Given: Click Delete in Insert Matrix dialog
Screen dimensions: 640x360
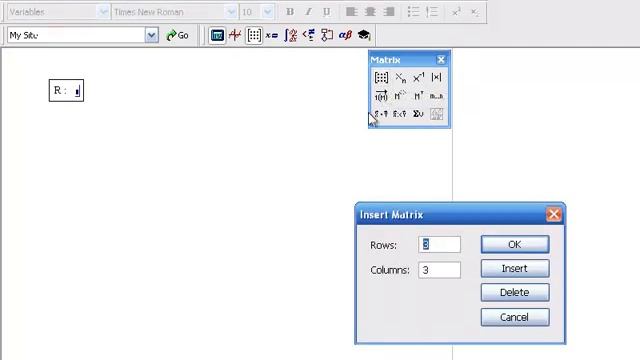Looking at the screenshot, I should (515, 293).
